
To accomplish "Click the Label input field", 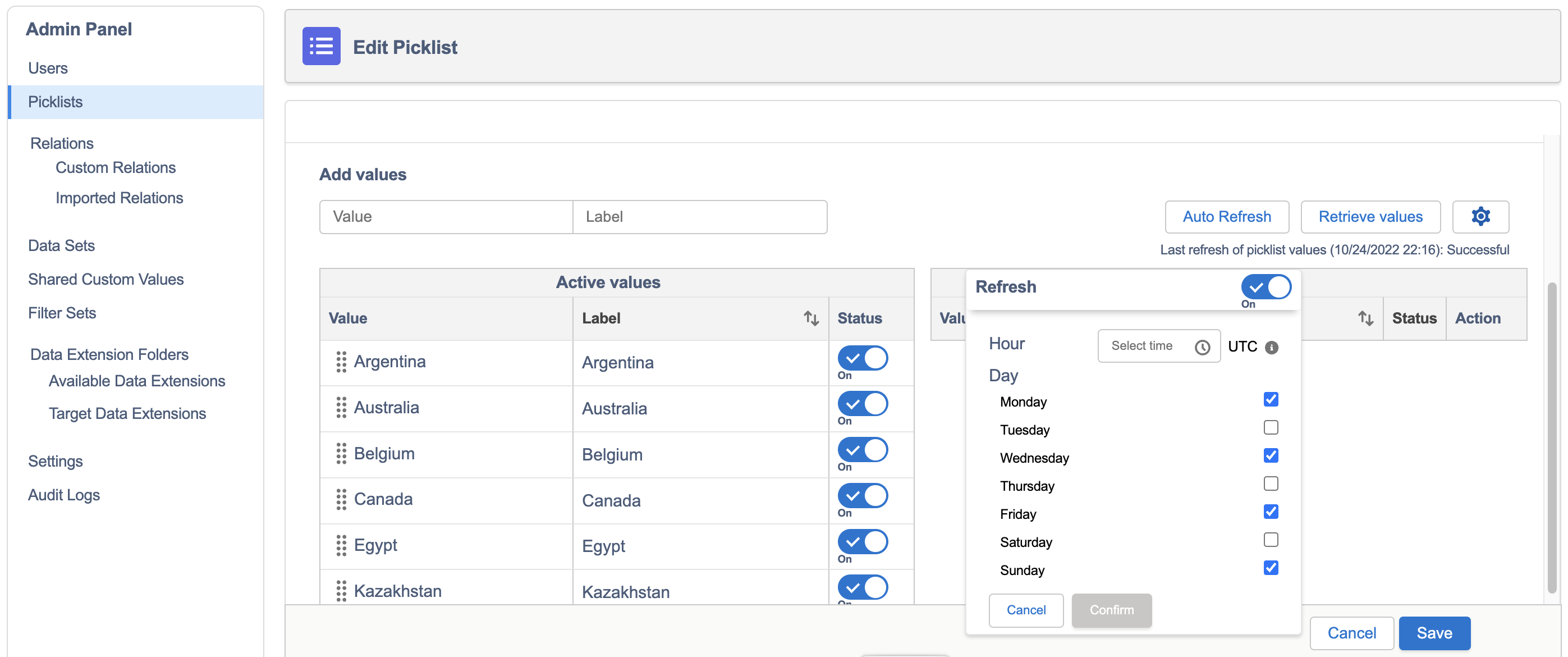I will [x=700, y=217].
